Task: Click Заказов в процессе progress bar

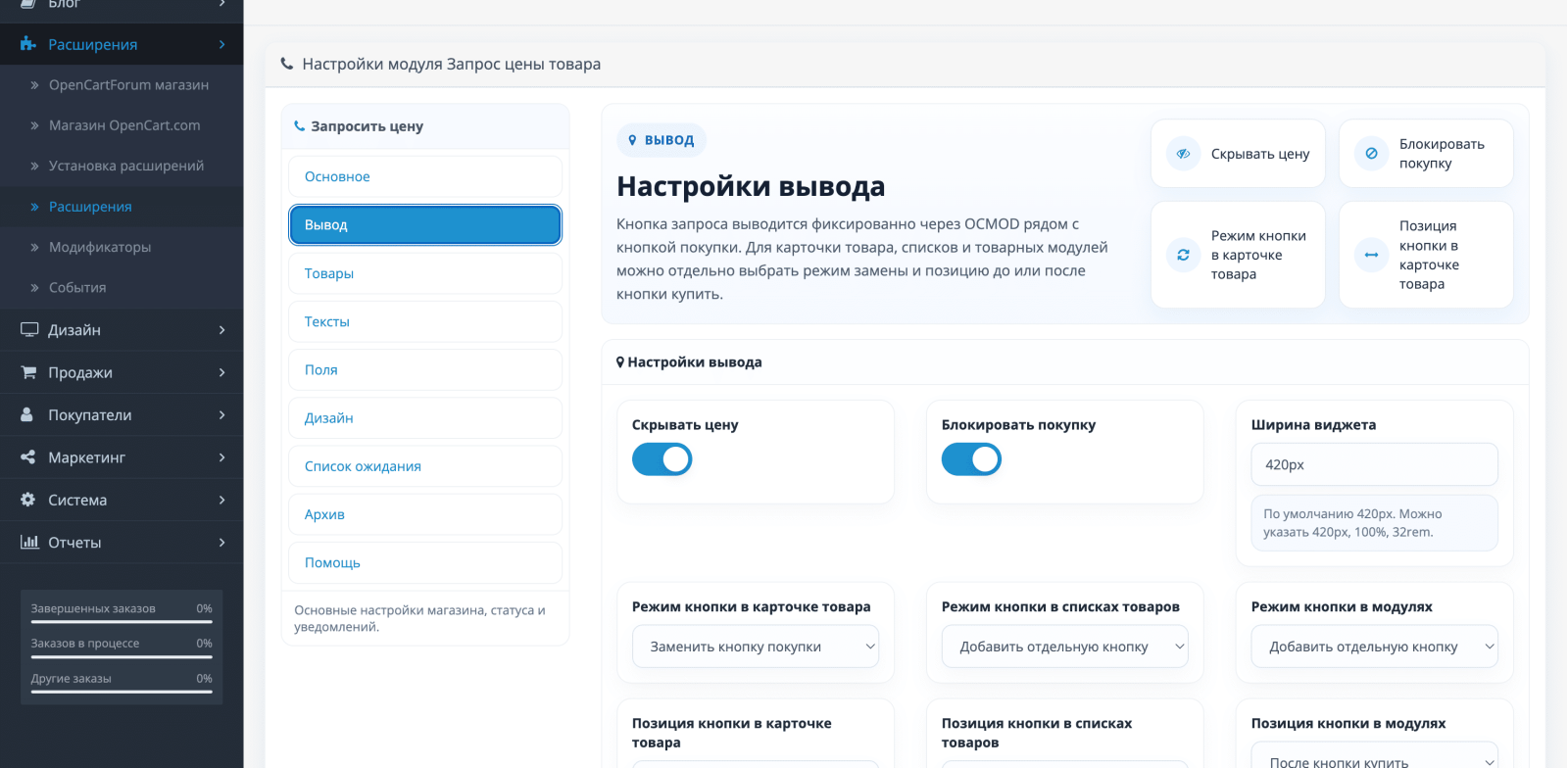Action: 122,656
